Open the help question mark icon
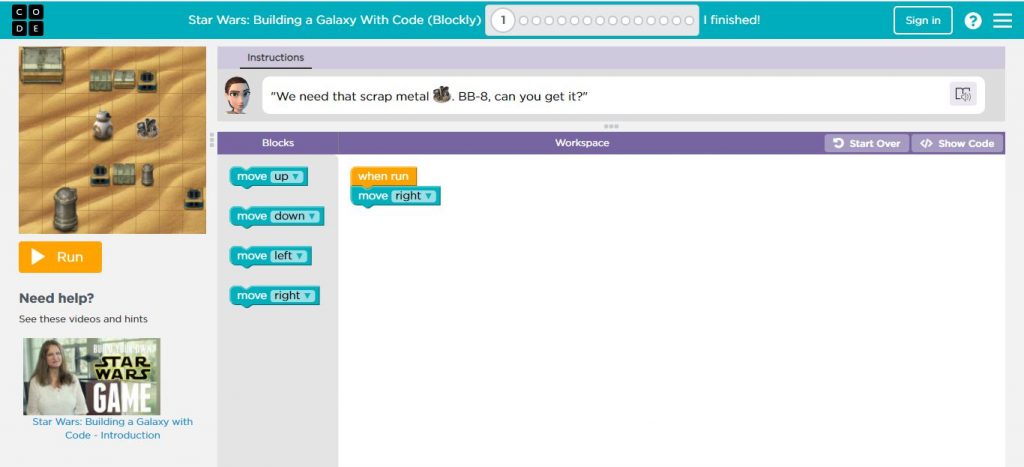 pyautogui.click(x=972, y=21)
